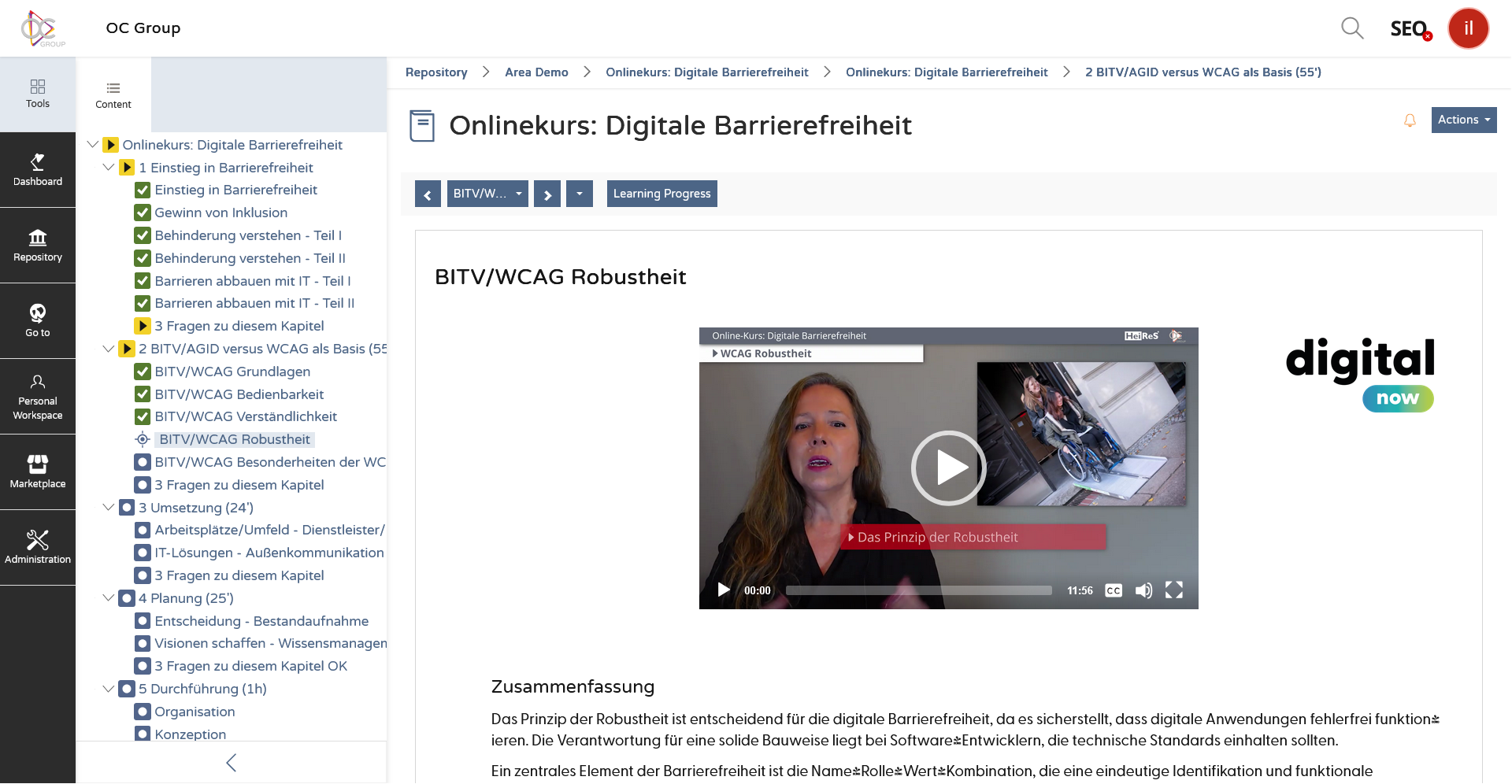This screenshot has width=1512, height=784.
Task: Click the WCAG Robustheit video title bar
Action: pyautogui.click(x=811, y=353)
